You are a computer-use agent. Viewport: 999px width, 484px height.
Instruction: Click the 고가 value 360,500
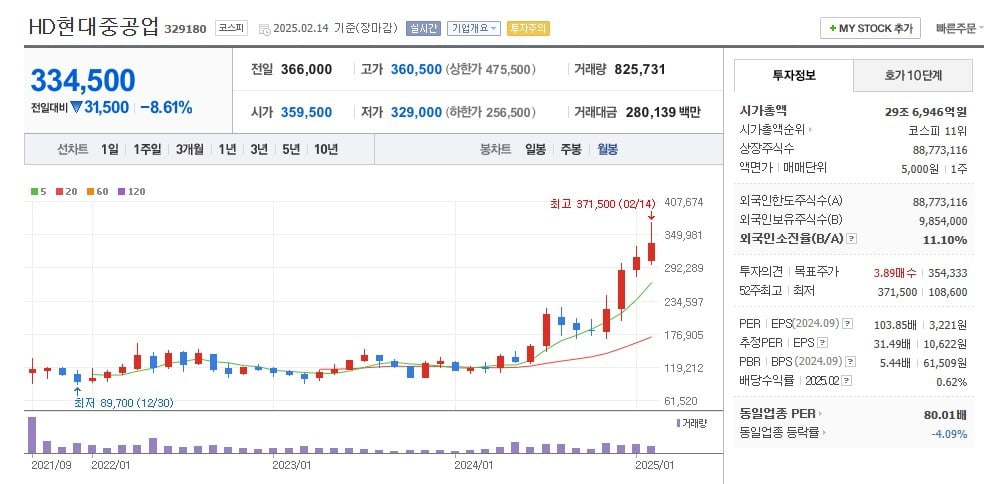coord(416,69)
